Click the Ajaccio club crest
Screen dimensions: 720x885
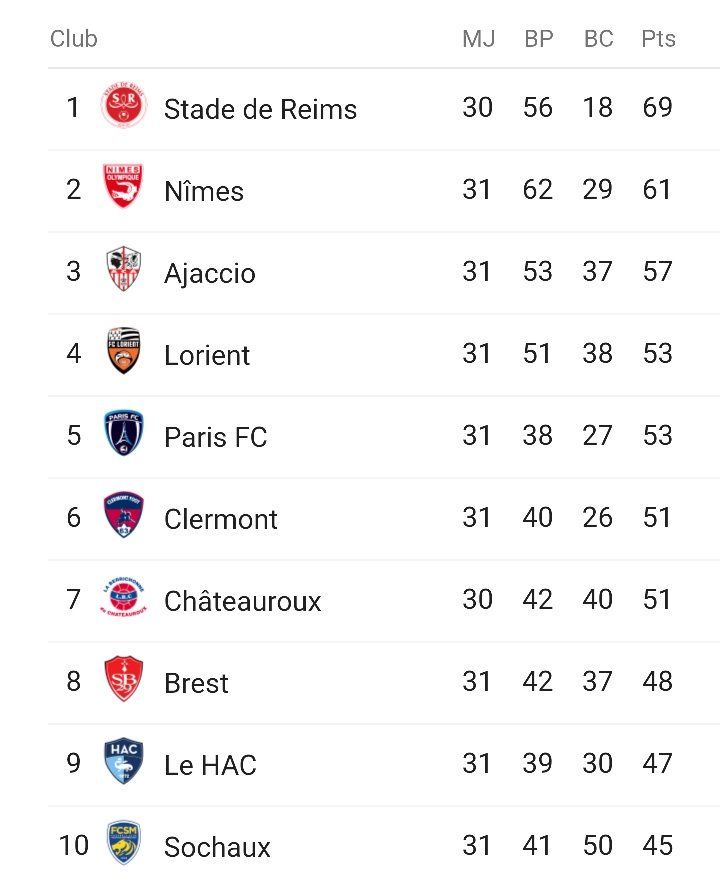[x=124, y=271]
